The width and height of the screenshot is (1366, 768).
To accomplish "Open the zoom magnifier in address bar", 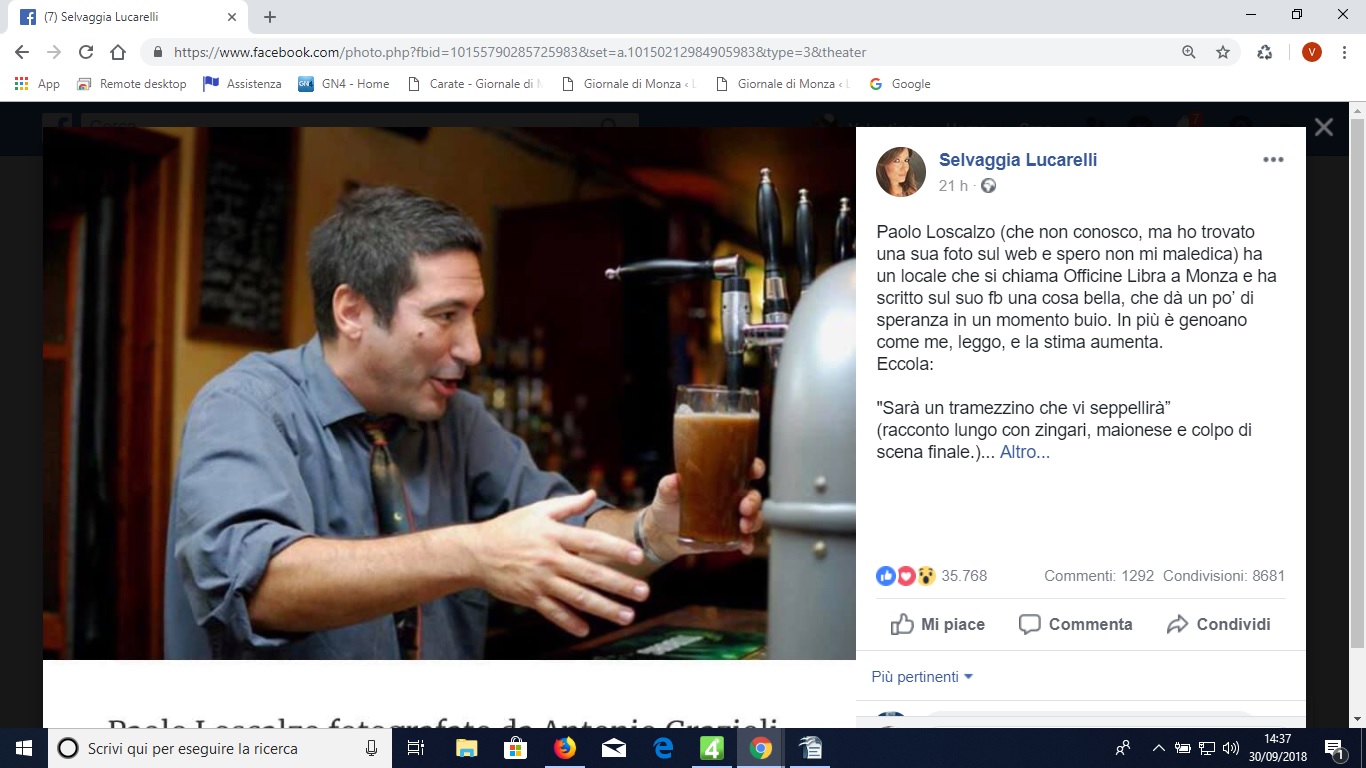I will (x=1189, y=52).
